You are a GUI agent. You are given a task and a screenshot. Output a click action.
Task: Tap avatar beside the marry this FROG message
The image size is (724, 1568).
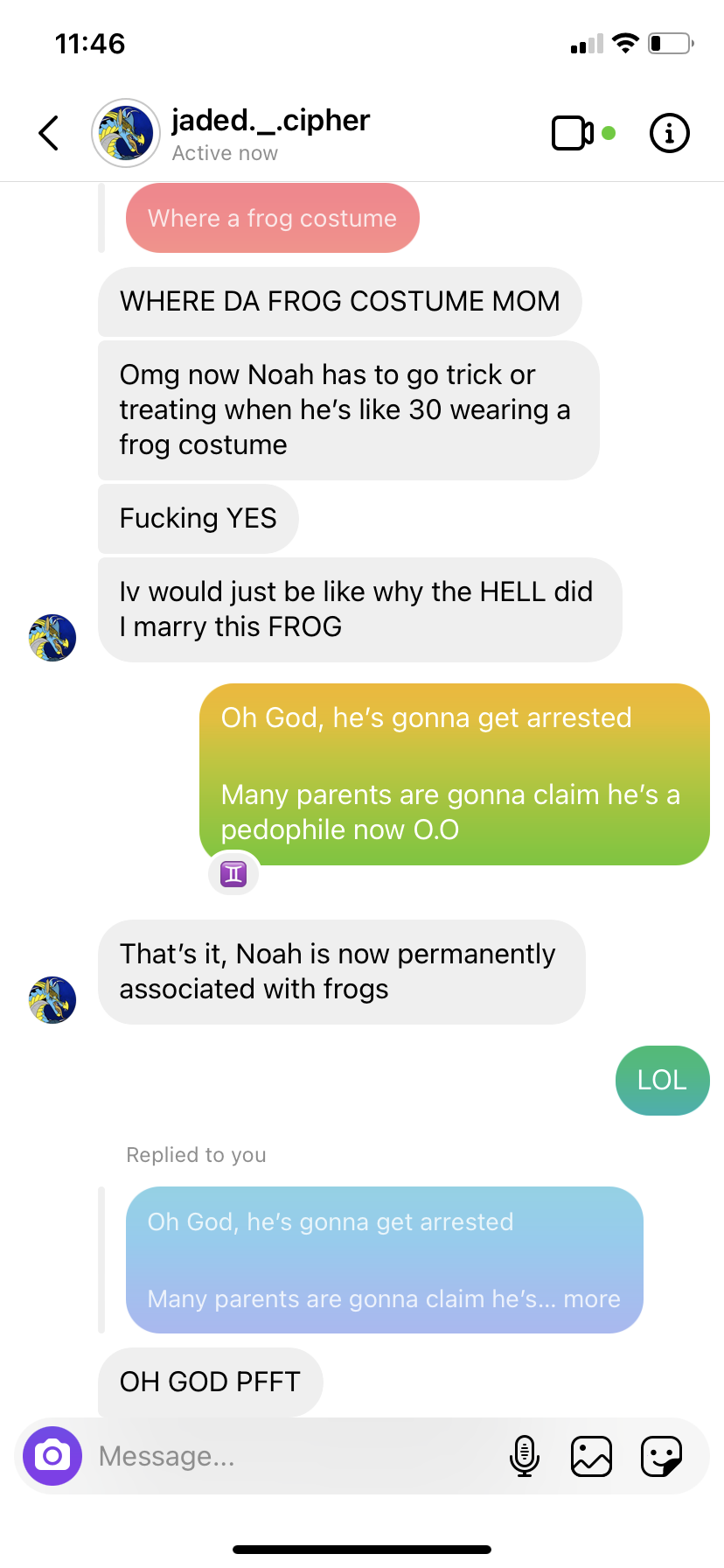(x=52, y=638)
